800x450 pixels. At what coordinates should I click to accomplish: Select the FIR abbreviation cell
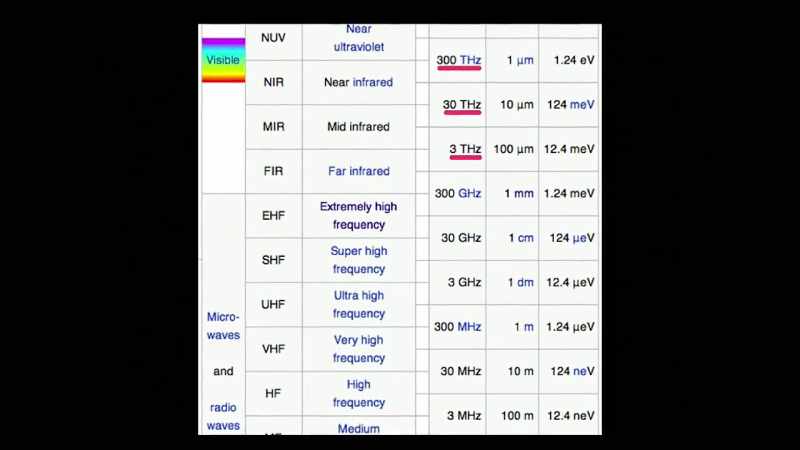click(273, 171)
